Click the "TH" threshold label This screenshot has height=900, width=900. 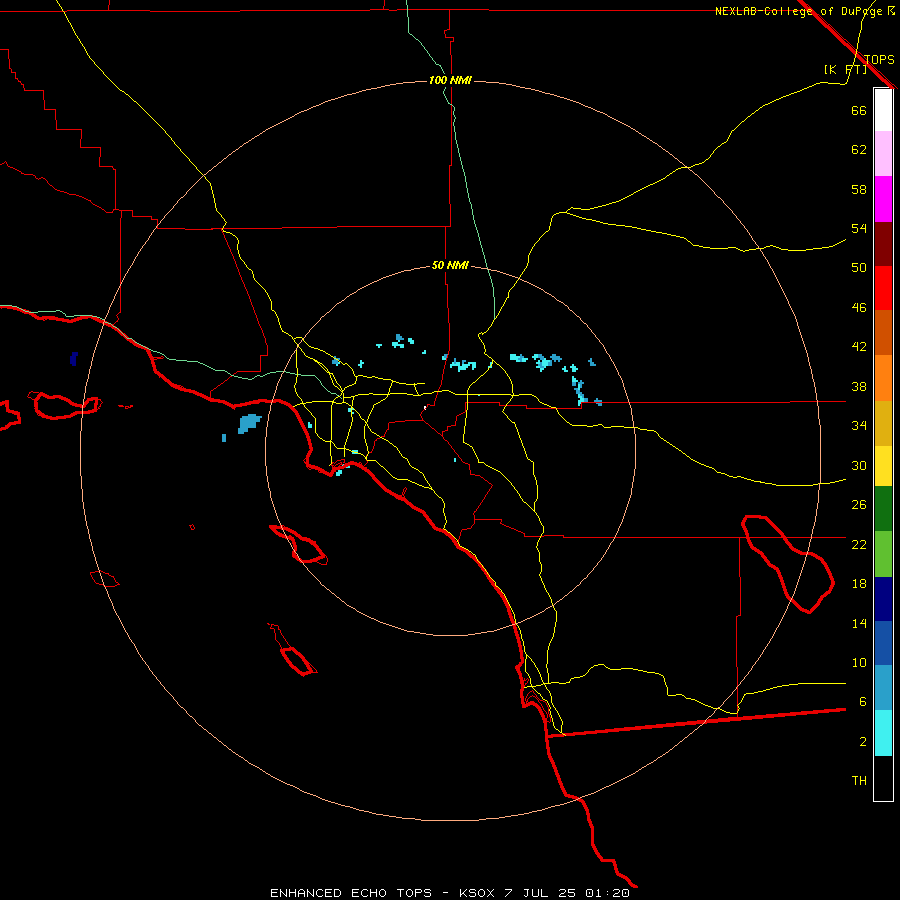tap(859, 781)
